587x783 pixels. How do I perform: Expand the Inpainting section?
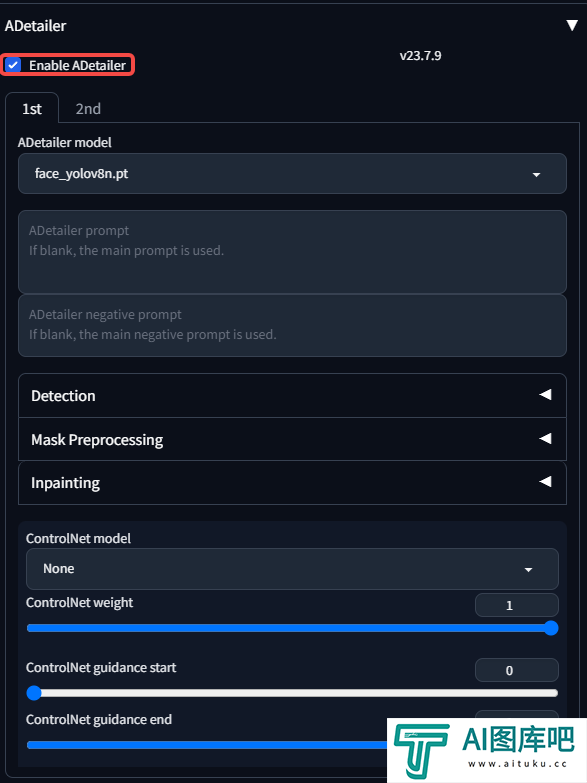tap(292, 483)
